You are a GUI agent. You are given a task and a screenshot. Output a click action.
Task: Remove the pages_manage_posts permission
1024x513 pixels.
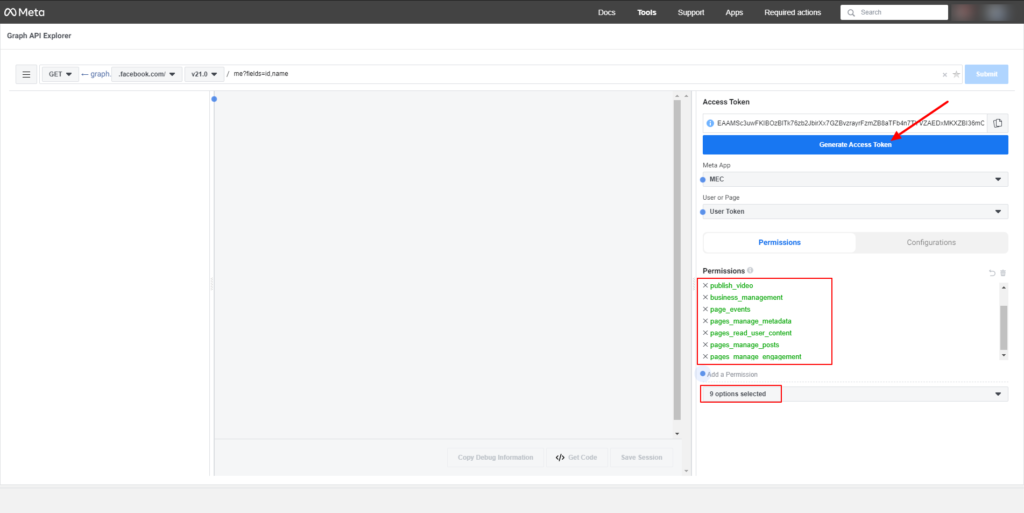[x=705, y=345]
